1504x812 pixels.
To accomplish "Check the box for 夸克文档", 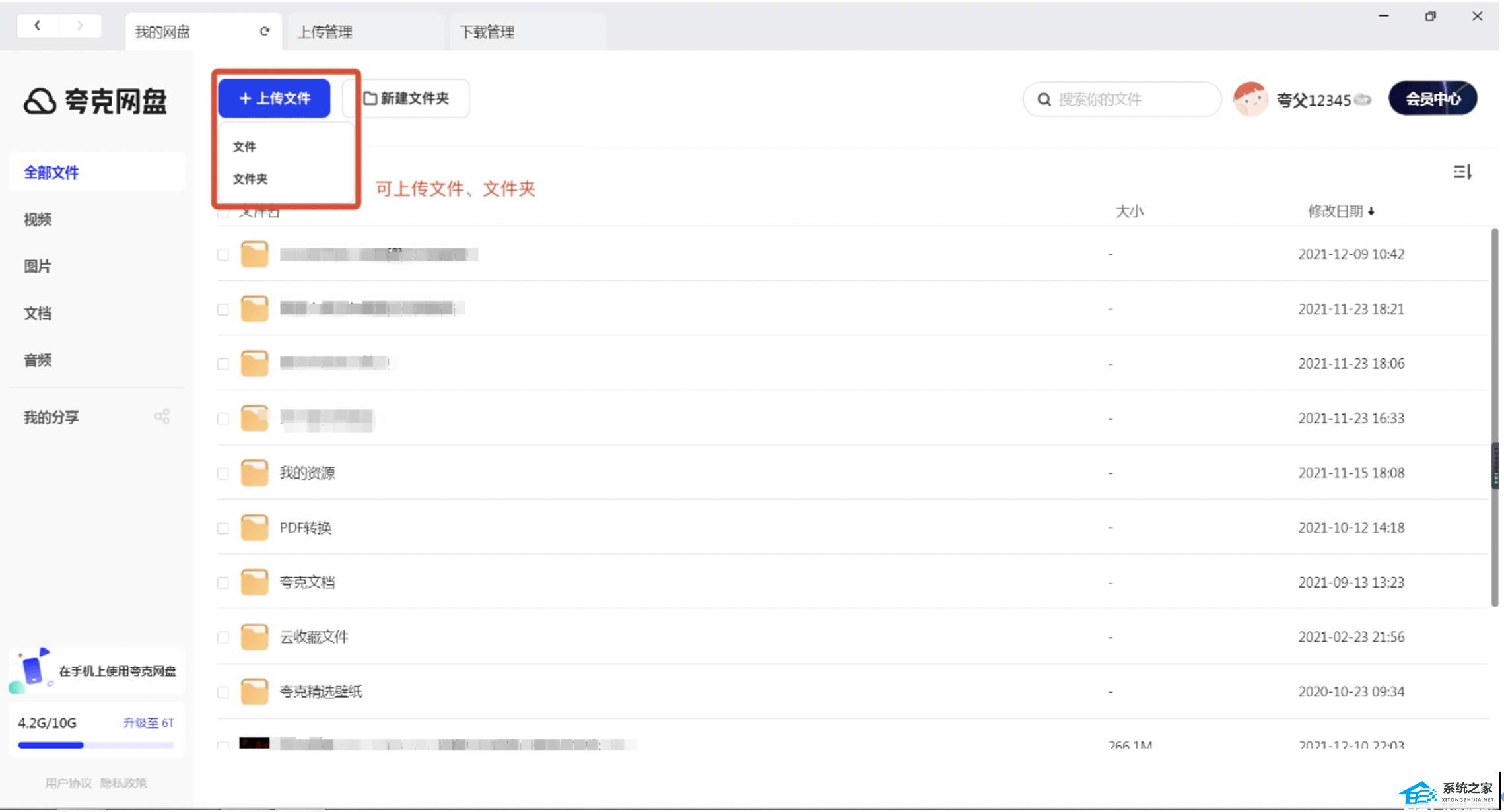I will pos(223,583).
